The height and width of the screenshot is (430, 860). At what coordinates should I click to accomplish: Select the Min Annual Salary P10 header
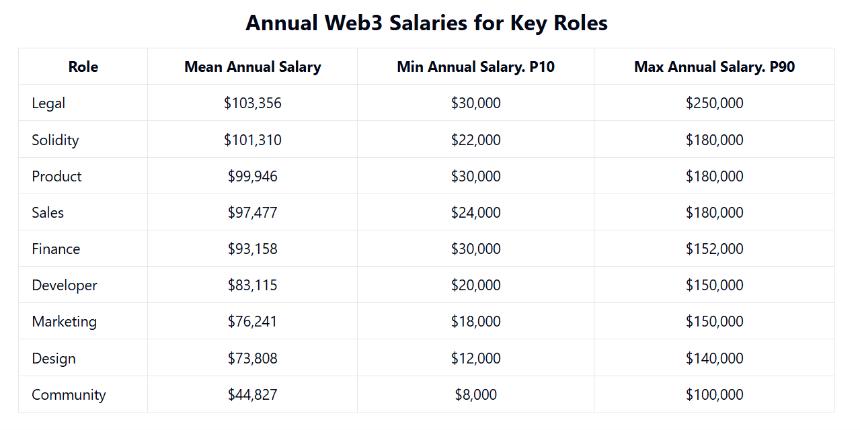pos(475,67)
